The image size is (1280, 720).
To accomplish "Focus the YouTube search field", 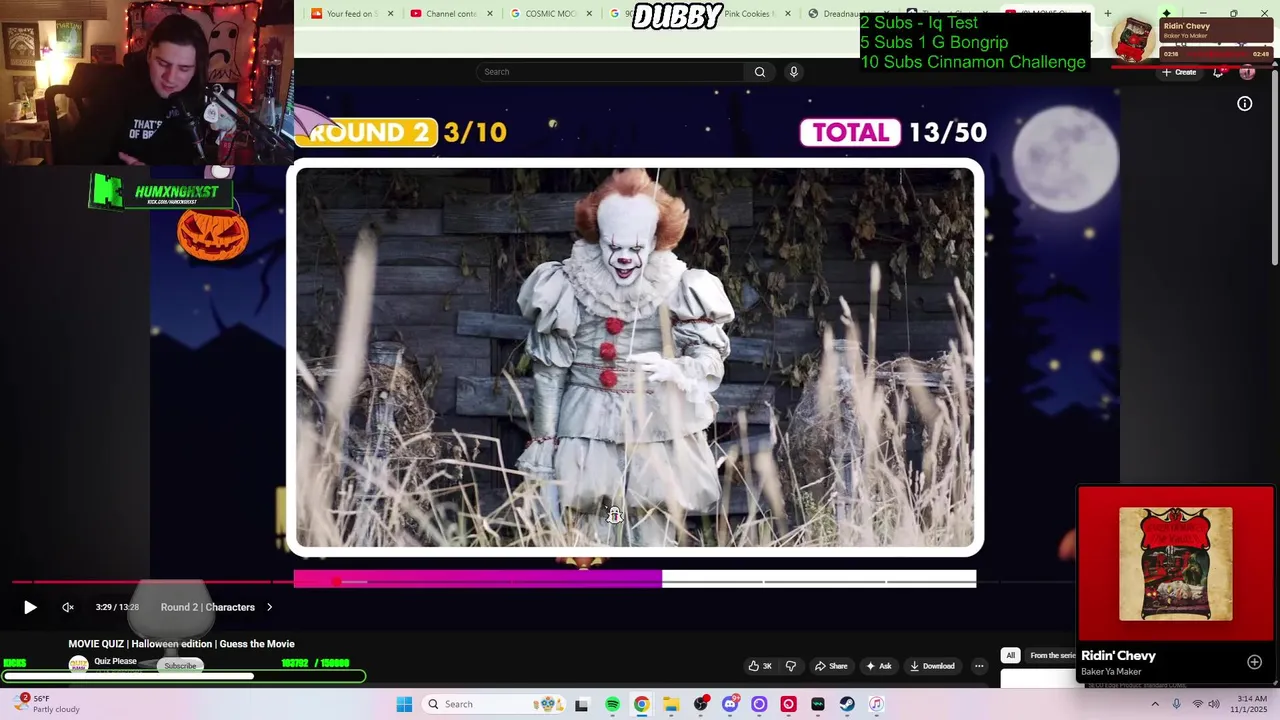I will click(x=610, y=72).
